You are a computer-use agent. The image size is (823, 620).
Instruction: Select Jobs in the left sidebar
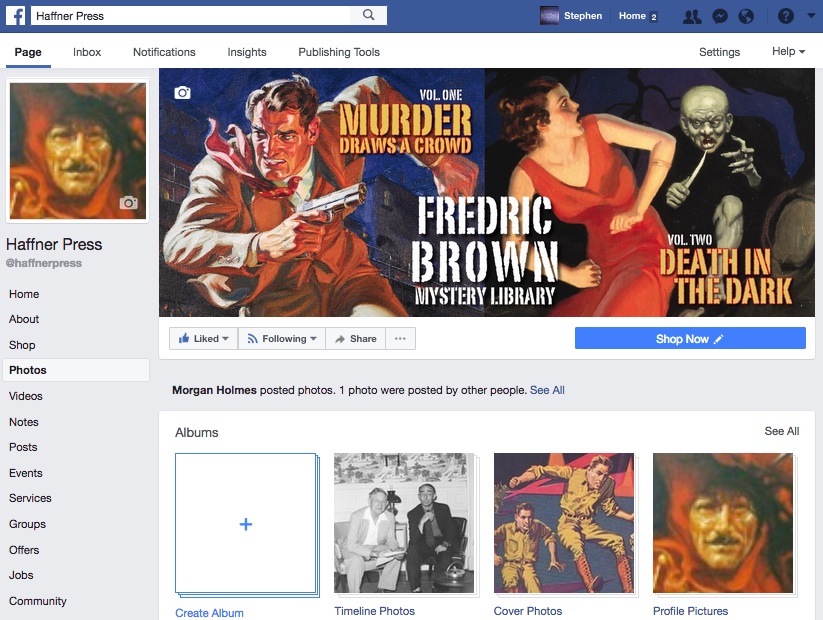coord(21,575)
